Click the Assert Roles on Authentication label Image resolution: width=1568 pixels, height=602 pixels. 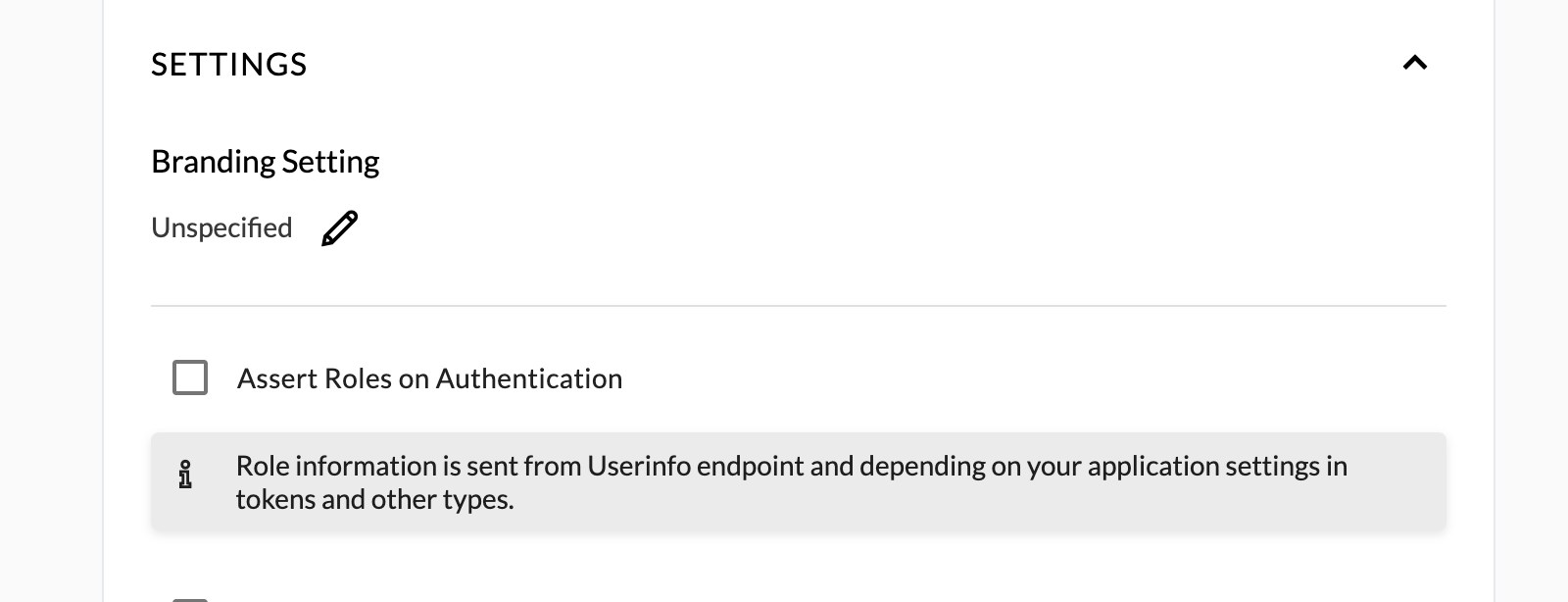pos(429,378)
